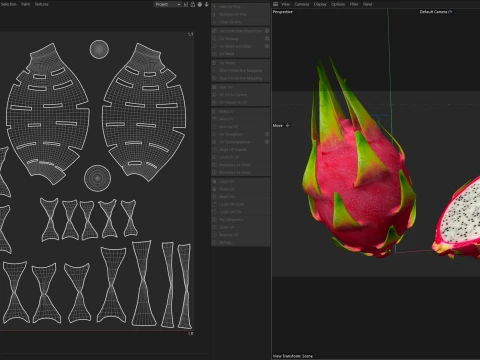This screenshot has height=360, width=480.
Task: Select the concentric circle UV island
Action: point(97,178)
